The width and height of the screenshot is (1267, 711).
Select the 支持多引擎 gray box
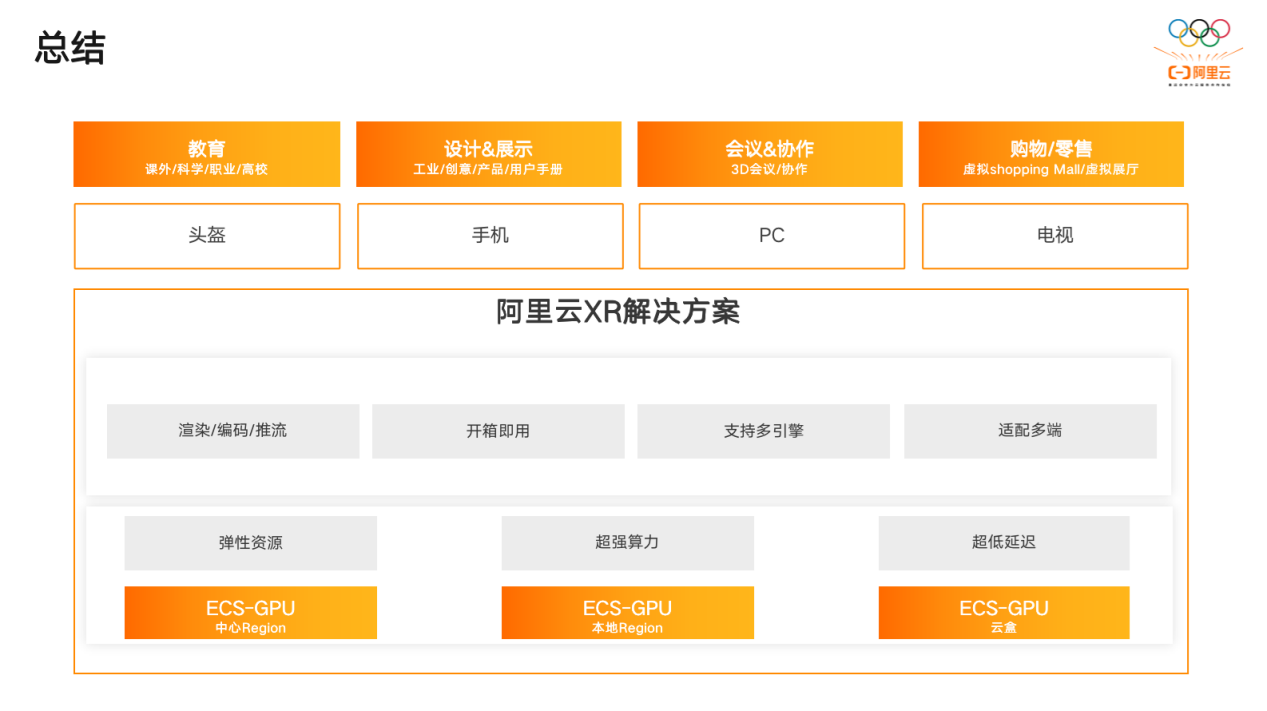tap(763, 431)
